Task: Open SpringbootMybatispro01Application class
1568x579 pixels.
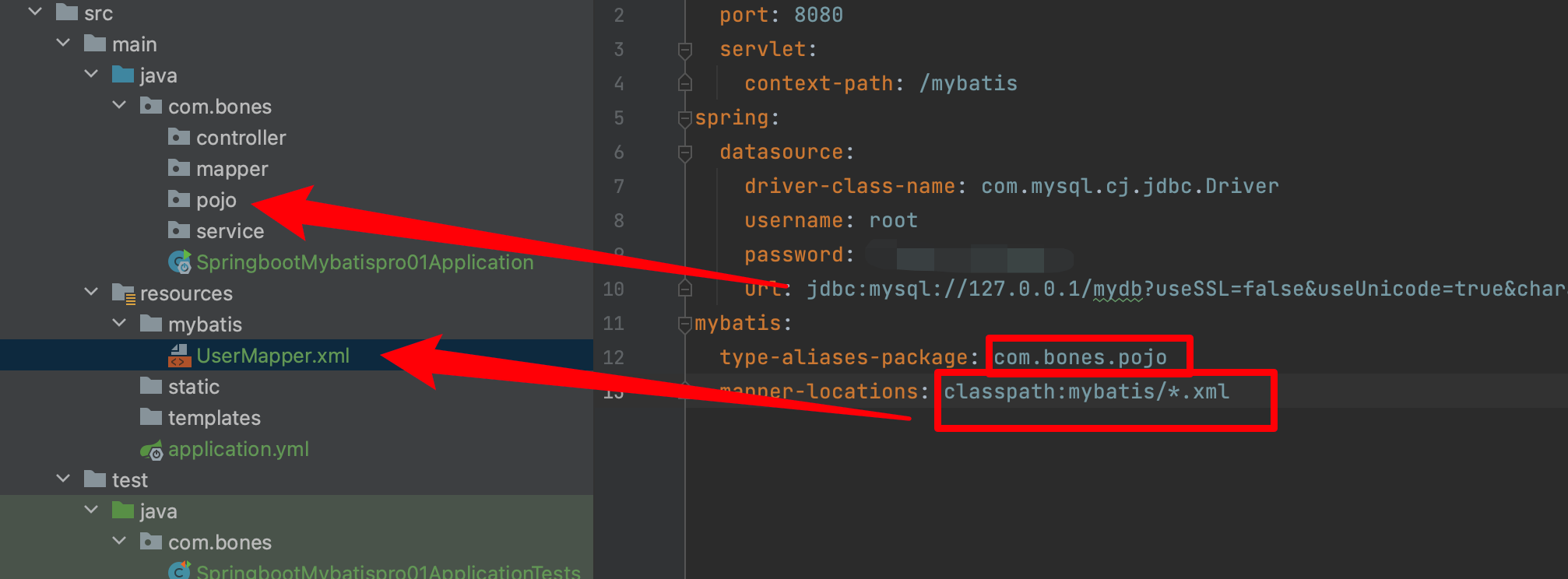Action: tap(365, 262)
